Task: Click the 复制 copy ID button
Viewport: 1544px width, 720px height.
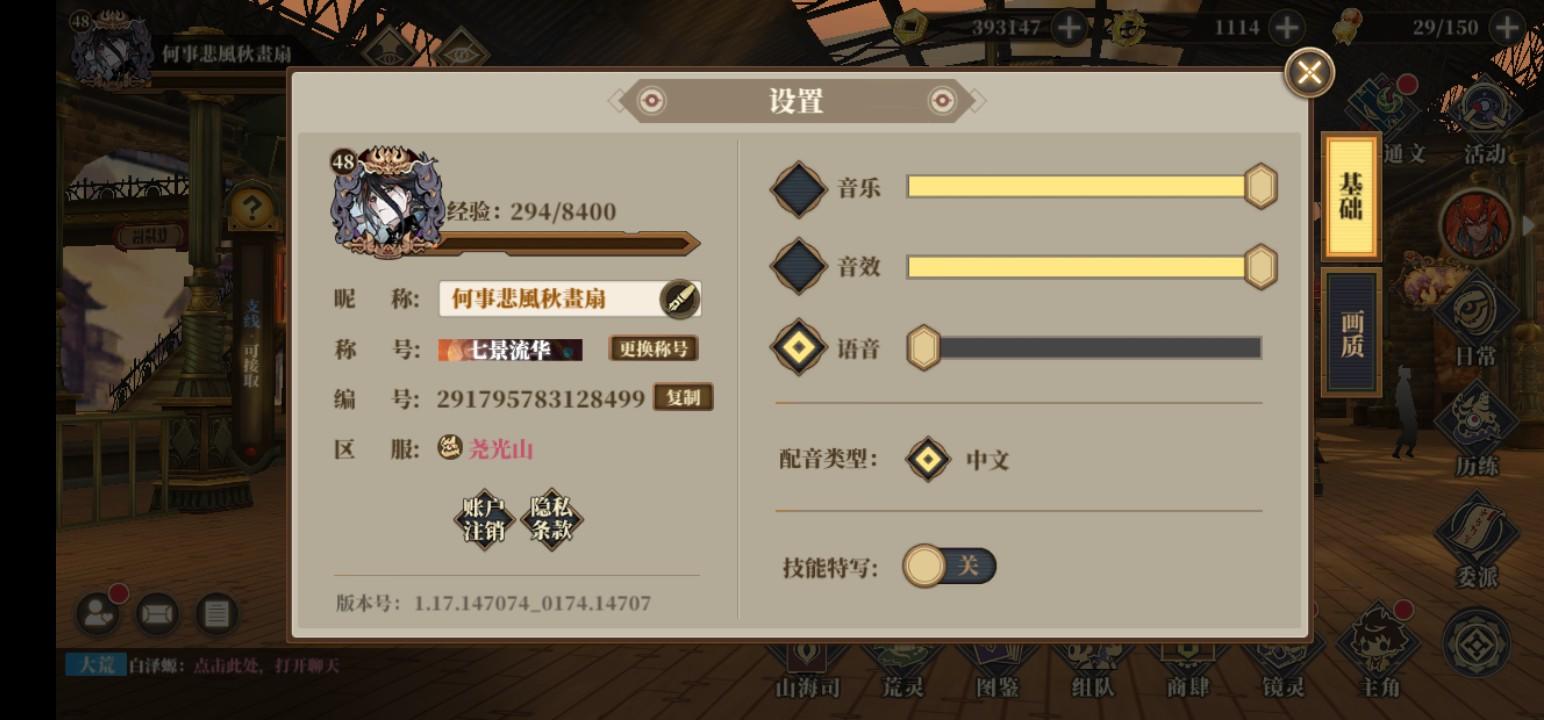Action: click(683, 397)
